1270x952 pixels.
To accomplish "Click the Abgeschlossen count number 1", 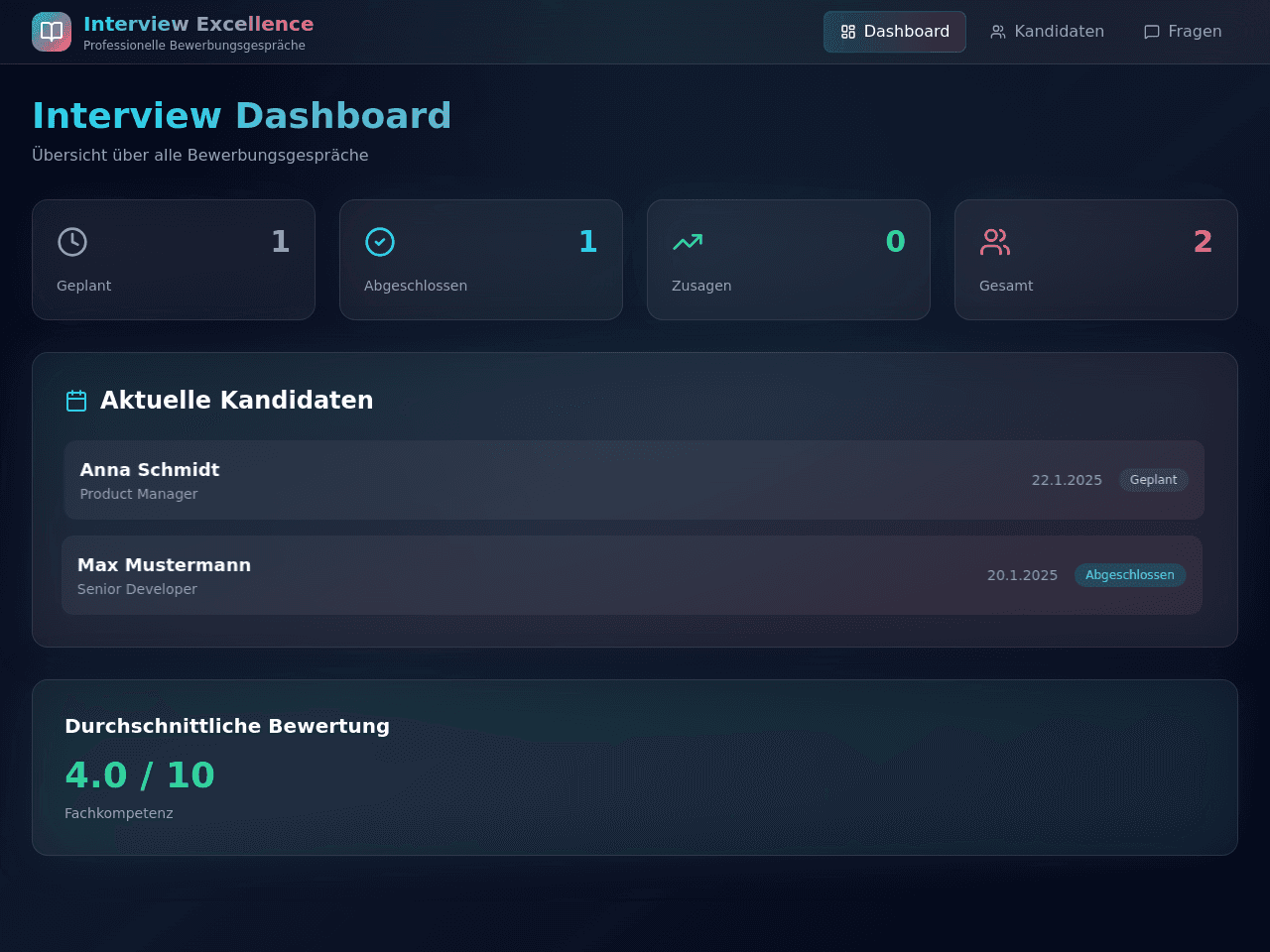I will click(x=588, y=241).
